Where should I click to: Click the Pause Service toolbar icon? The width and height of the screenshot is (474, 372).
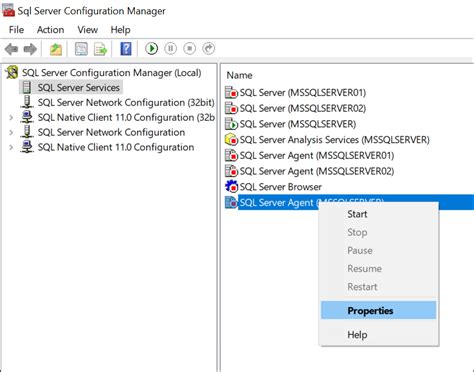click(170, 49)
